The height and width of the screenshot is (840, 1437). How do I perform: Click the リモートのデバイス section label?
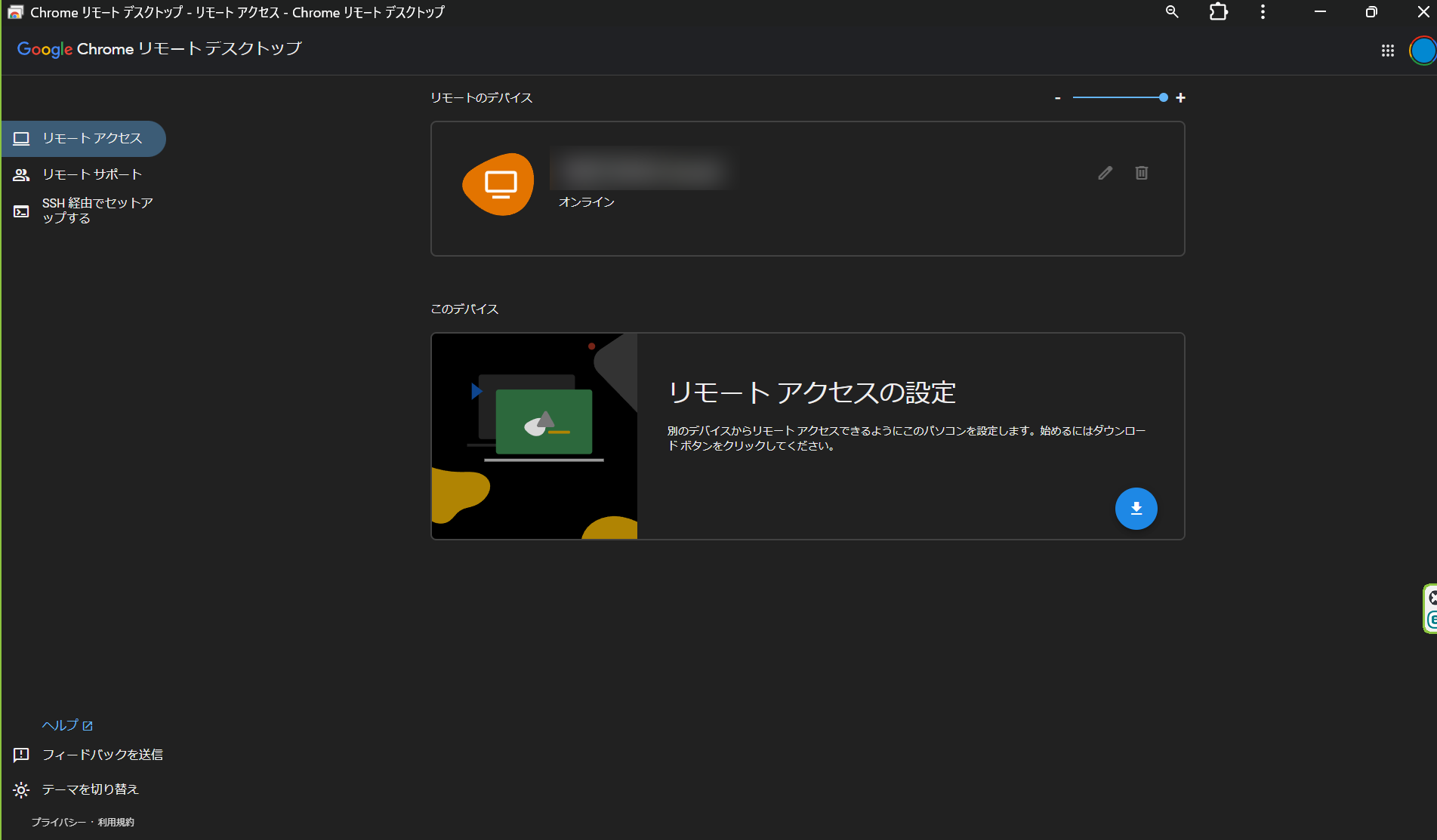482,98
